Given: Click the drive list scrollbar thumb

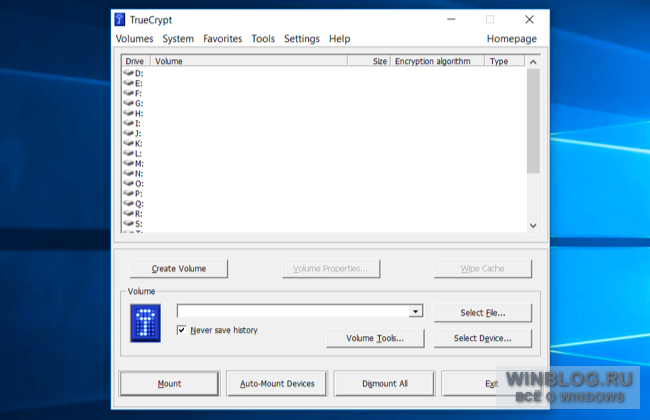Looking at the screenshot, I should (533, 121).
